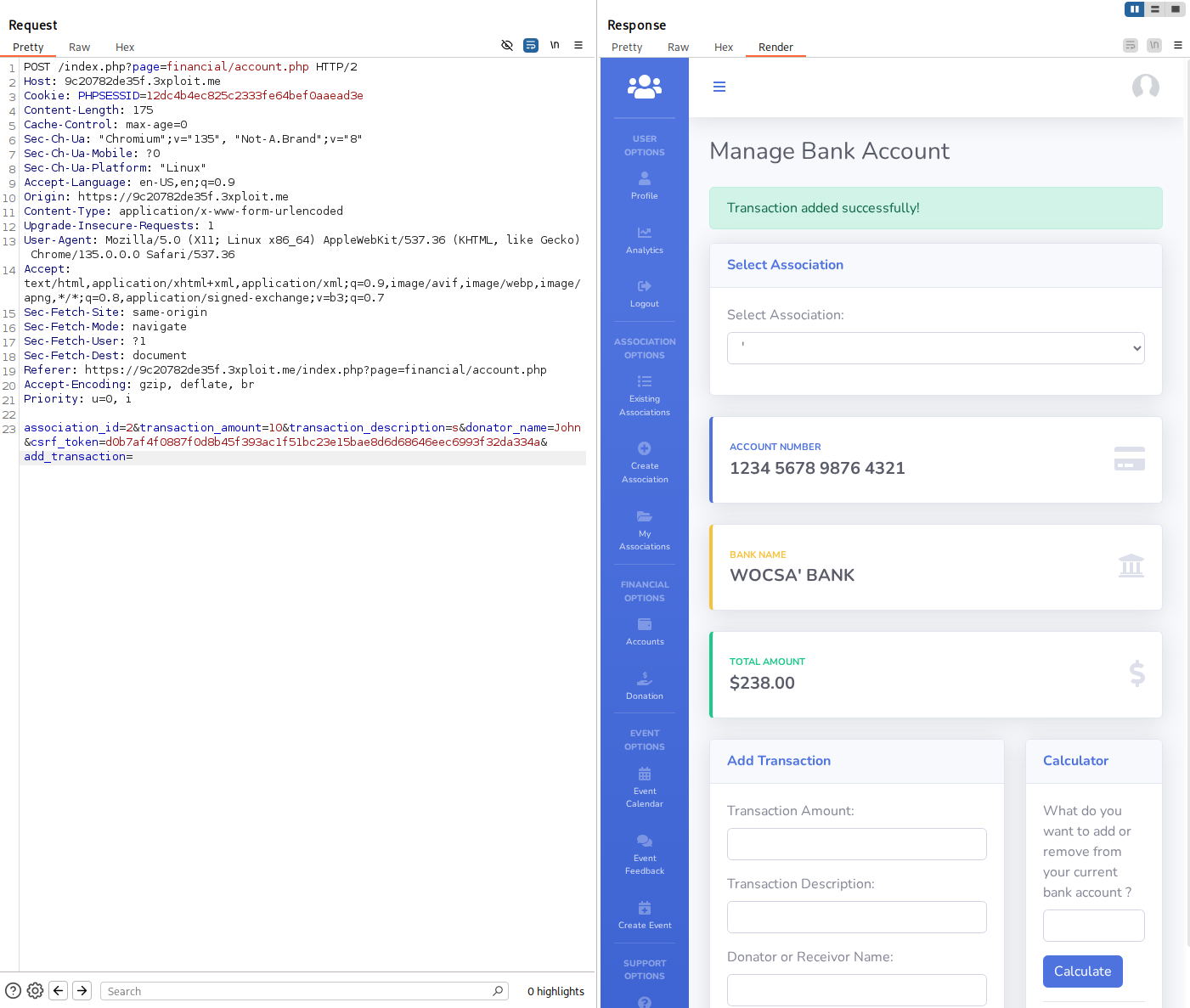Expand the Select Association dropdown

pos(935,348)
